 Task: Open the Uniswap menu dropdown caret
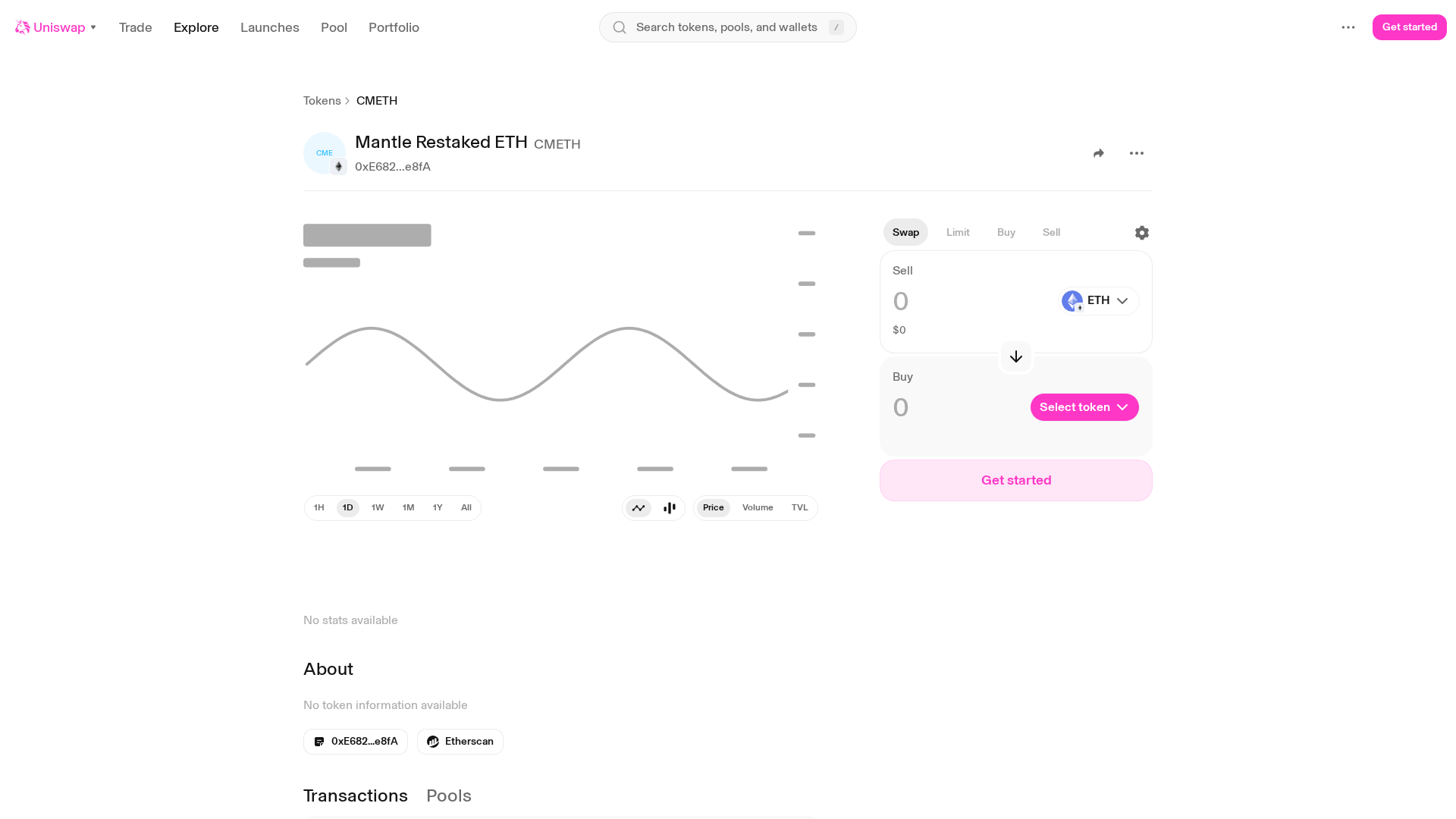pyautogui.click(x=93, y=27)
